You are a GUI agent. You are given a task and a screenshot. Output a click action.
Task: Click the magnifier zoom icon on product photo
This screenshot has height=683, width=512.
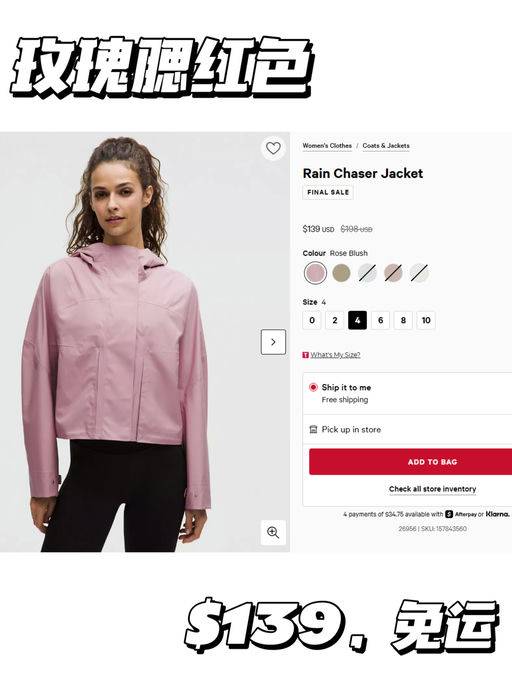coord(273,532)
